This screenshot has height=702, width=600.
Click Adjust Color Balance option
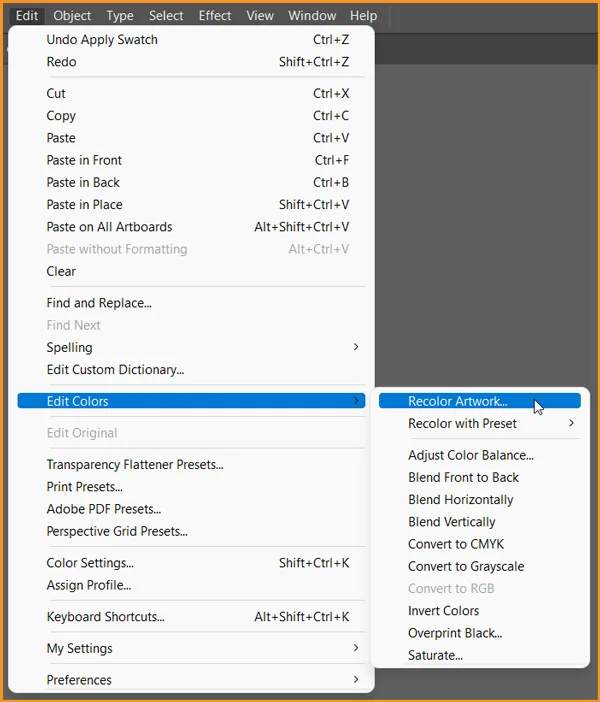click(470, 455)
